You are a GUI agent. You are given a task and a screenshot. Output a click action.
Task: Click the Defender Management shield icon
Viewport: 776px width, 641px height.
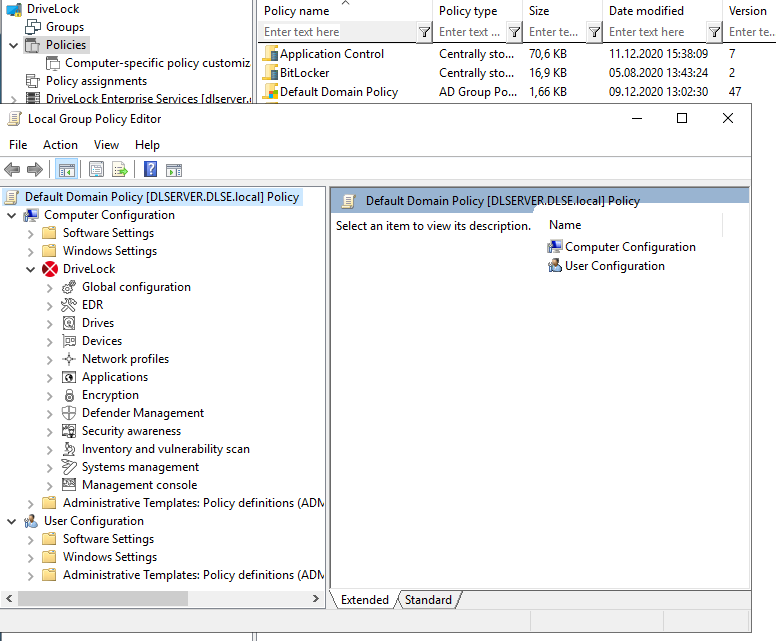pyautogui.click(x=69, y=413)
